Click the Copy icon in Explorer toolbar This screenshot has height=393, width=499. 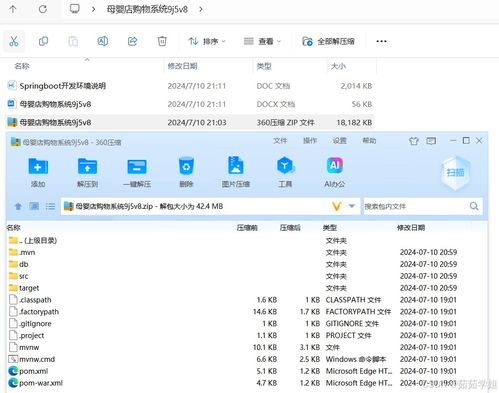(x=43, y=41)
